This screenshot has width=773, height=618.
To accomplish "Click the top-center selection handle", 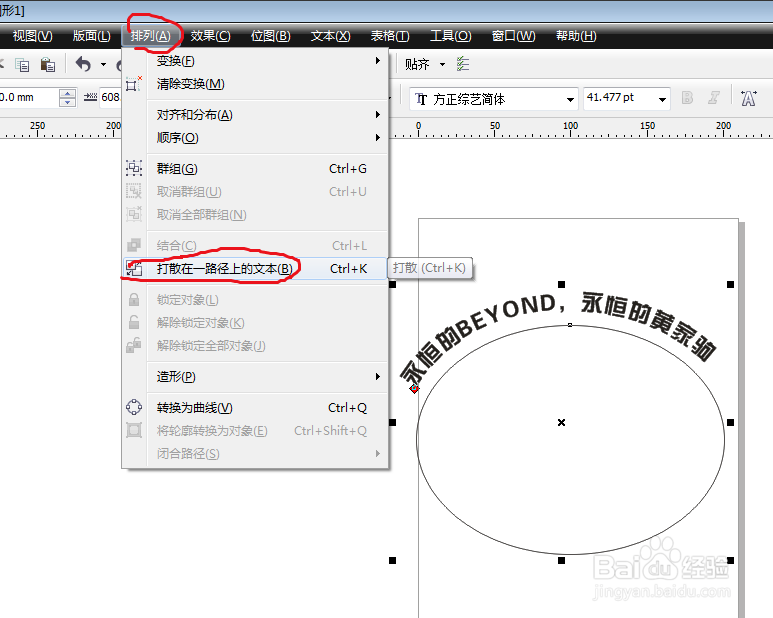I will point(561,284).
